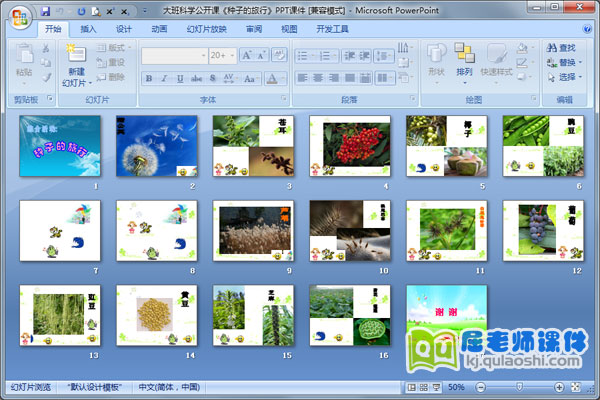Screen dimensions: 600x400
Task: Toggle Align Right paragraph button
Action: pos(334,78)
